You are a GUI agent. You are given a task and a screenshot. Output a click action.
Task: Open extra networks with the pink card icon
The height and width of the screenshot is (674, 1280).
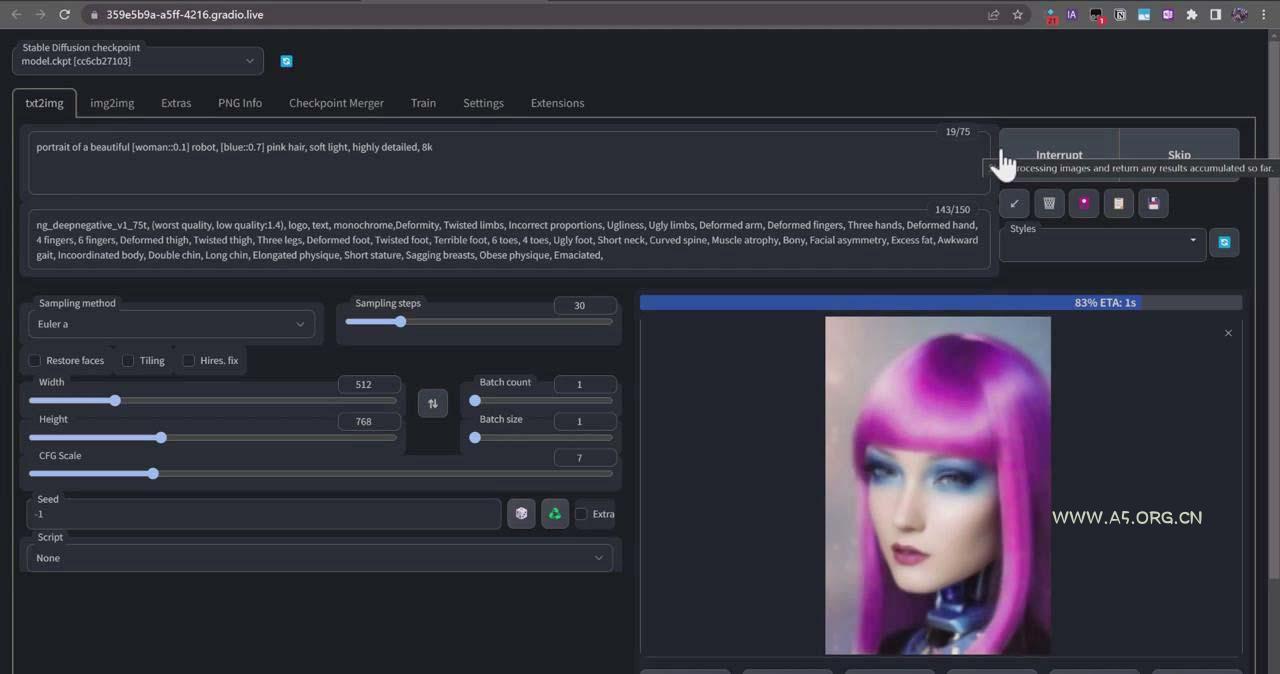pyautogui.click(x=1084, y=204)
